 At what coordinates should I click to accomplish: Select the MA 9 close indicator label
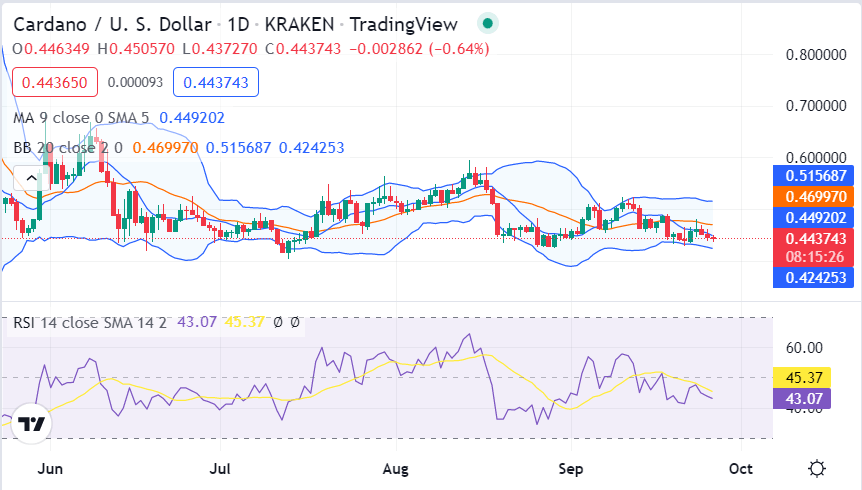tap(81, 118)
